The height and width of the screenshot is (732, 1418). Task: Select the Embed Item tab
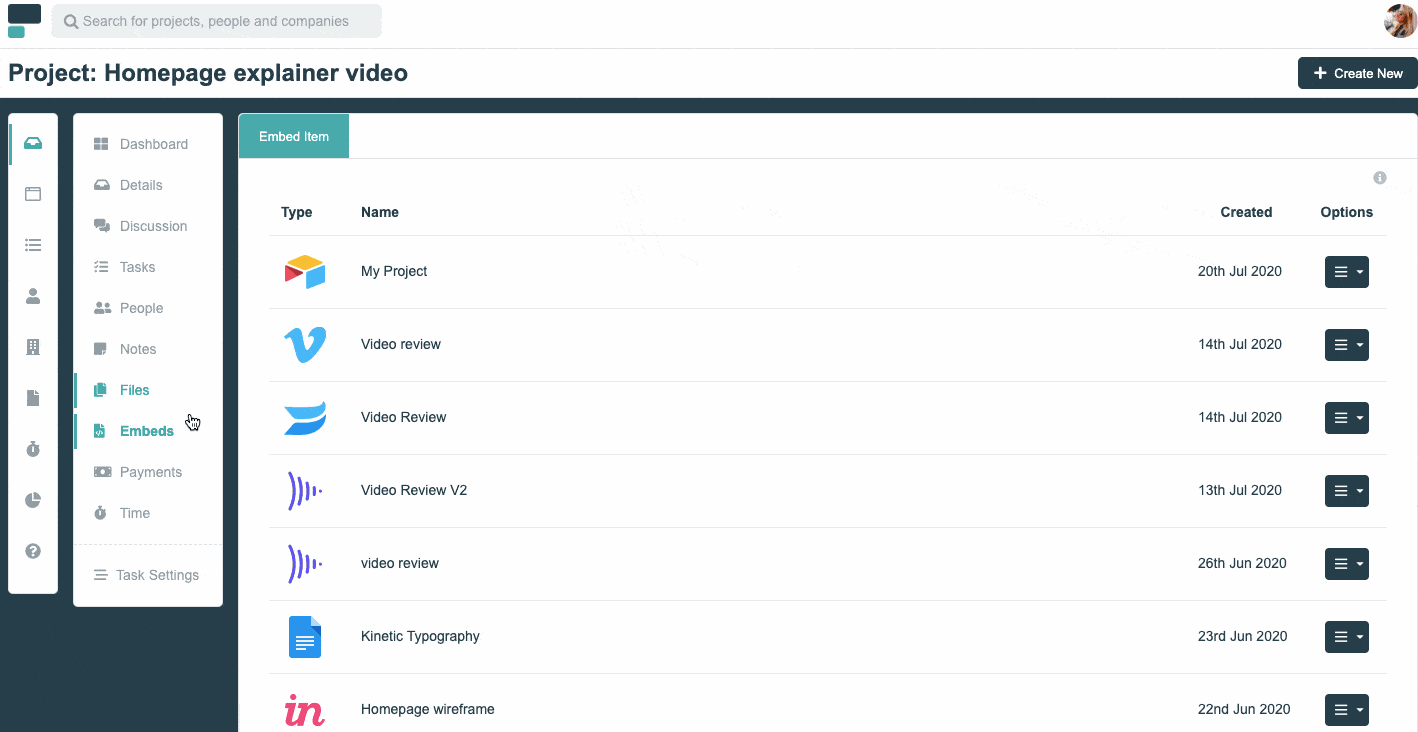pyautogui.click(x=294, y=136)
